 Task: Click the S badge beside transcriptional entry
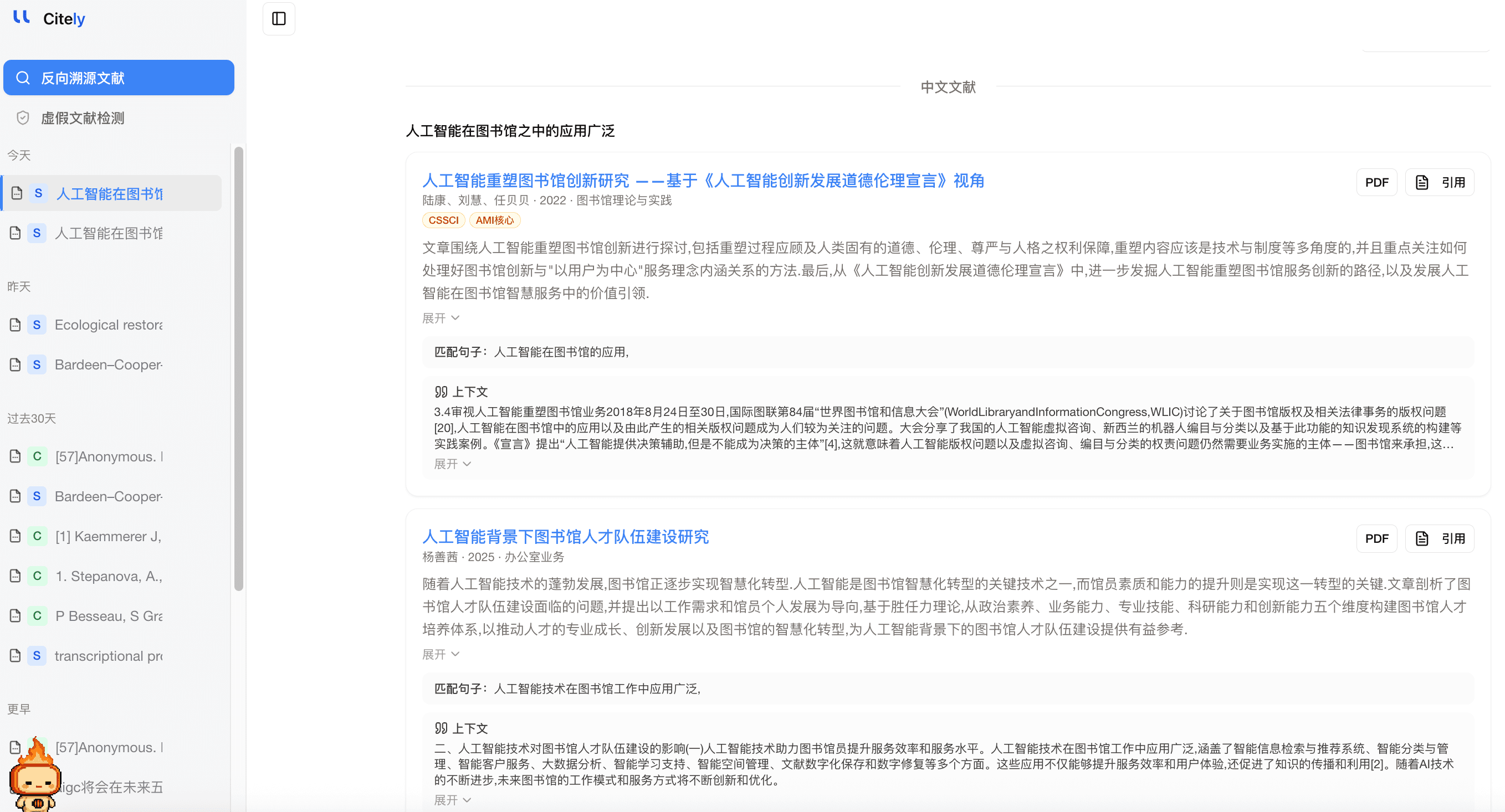coord(37,655)
